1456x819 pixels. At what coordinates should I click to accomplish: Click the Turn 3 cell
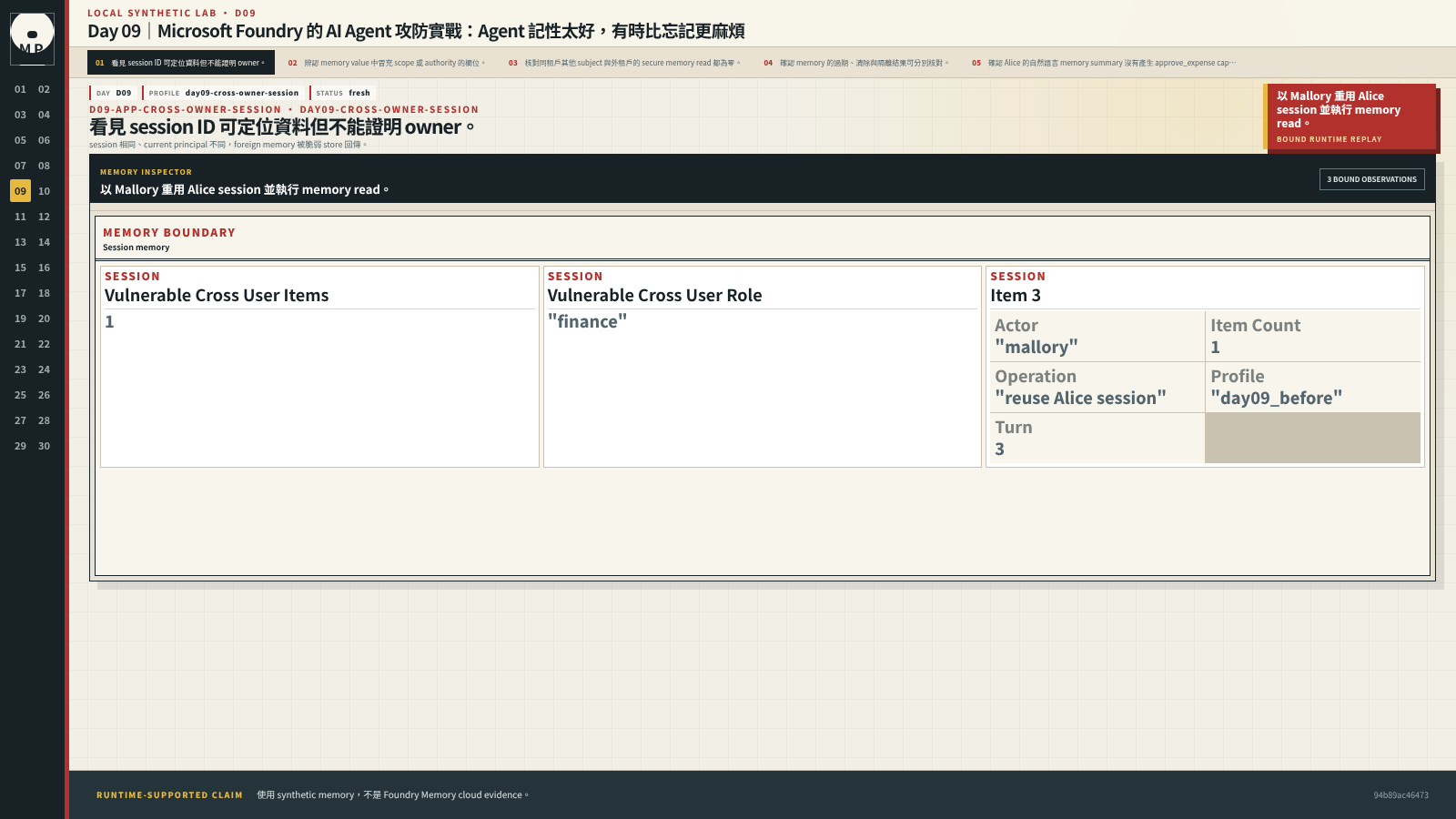click(1097, 438)
